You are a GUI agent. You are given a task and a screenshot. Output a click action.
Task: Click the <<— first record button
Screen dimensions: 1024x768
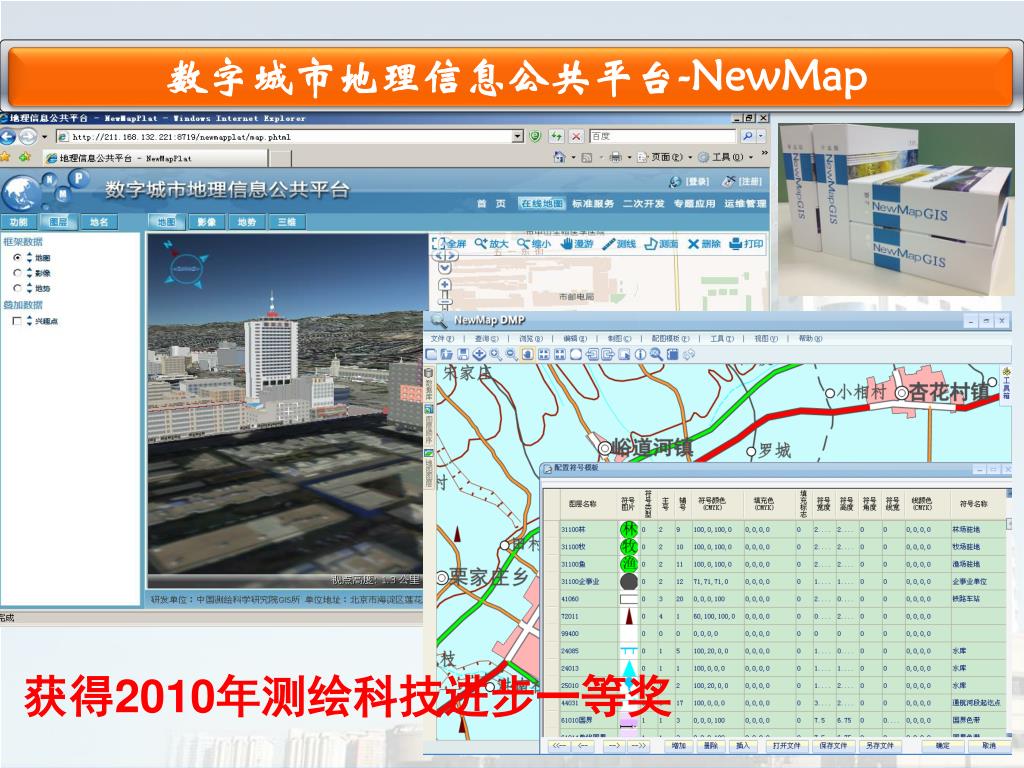point(560,745)
